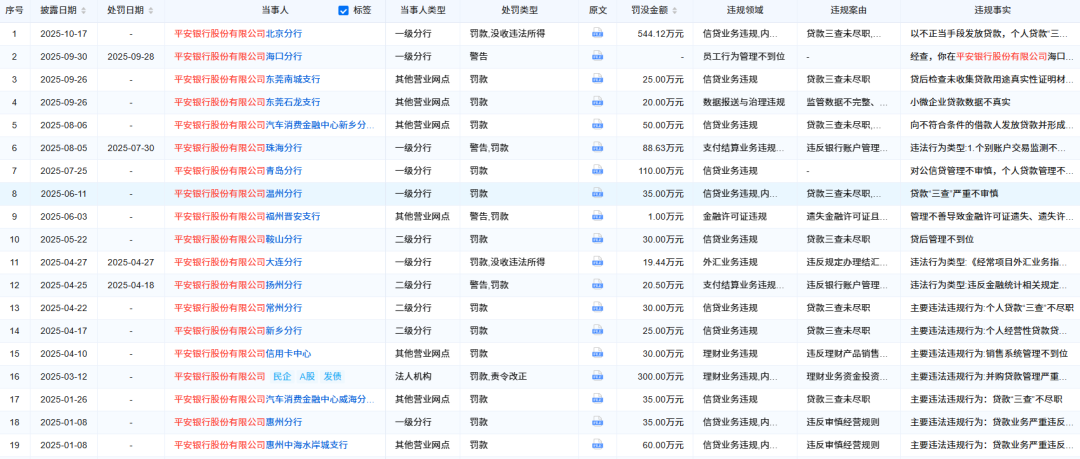Open the 发债 tag link
This screenshot has width=1080, height=459.
[332, 377]
